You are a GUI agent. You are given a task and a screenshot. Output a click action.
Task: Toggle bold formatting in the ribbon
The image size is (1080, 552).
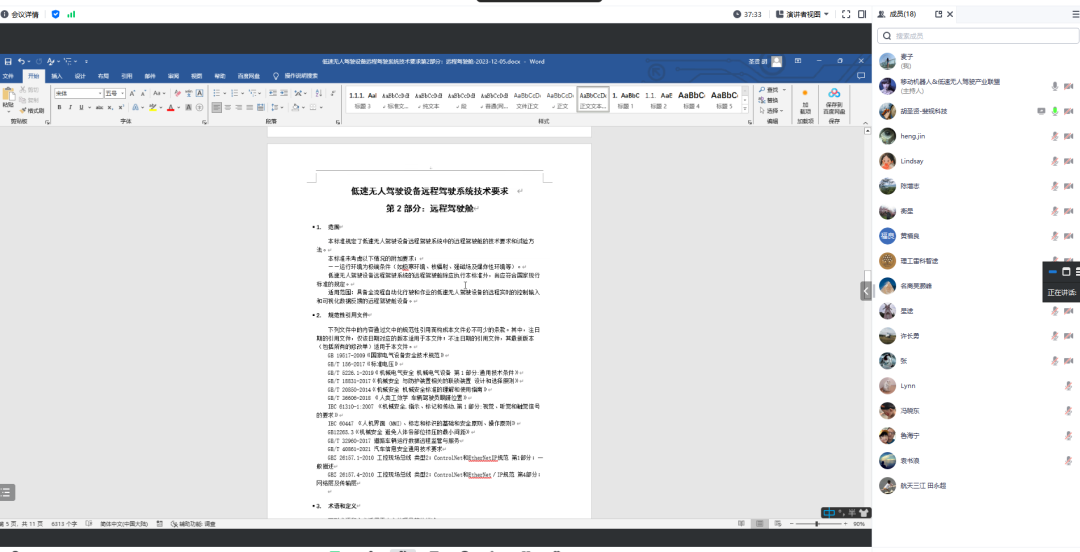pos(58,107)
